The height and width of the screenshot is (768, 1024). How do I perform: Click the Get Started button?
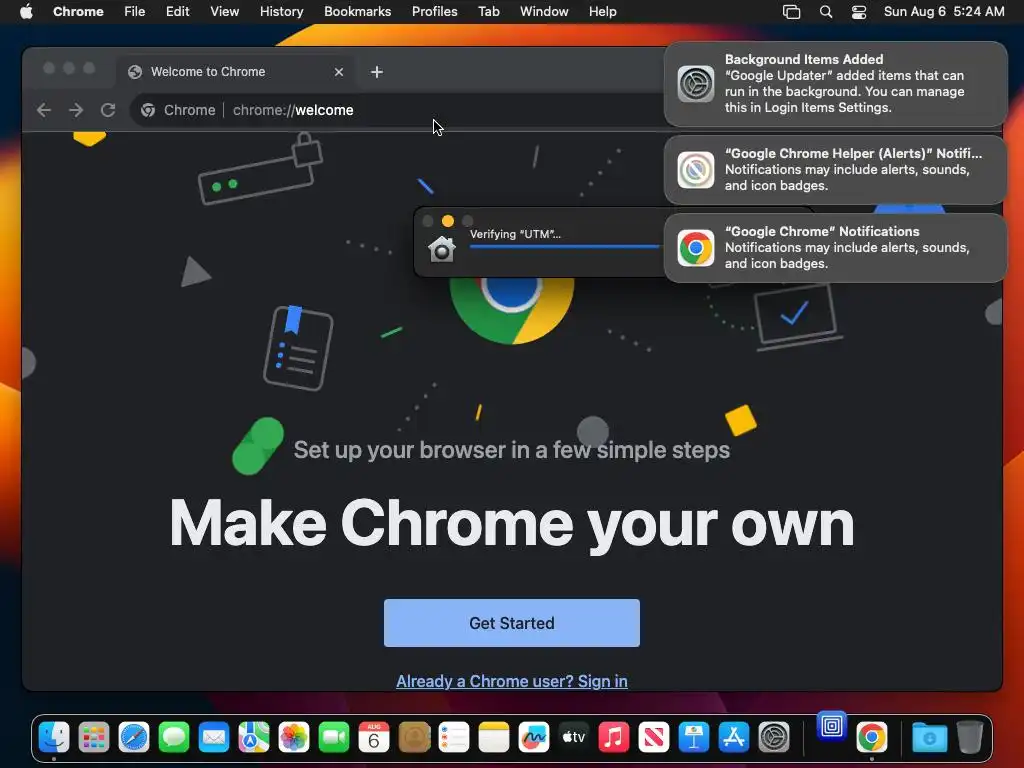point(511,623)
